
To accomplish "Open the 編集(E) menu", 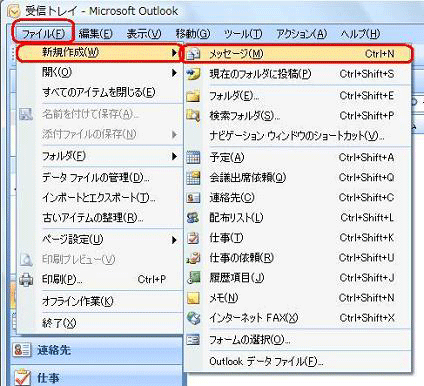I will (x=96, y=34).
